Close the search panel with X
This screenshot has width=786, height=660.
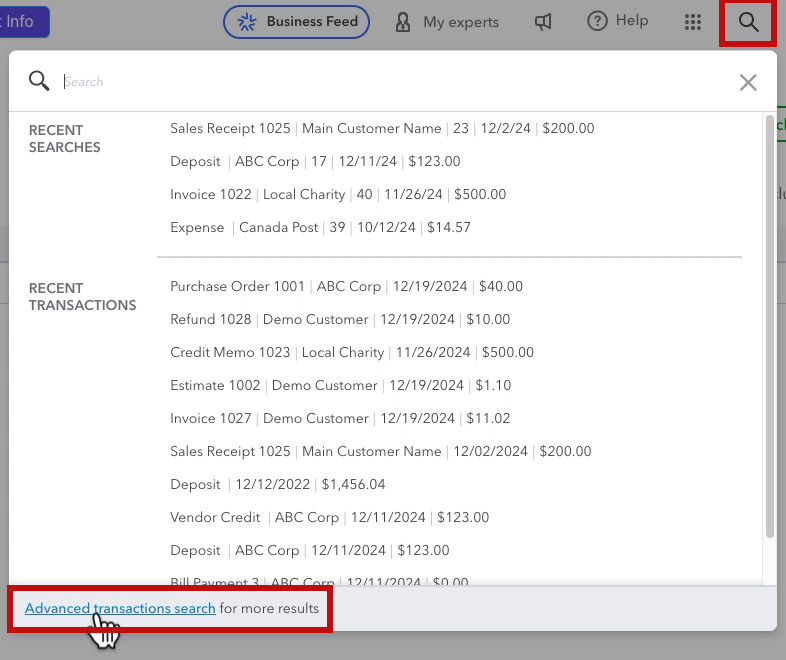tap(748, 82)
